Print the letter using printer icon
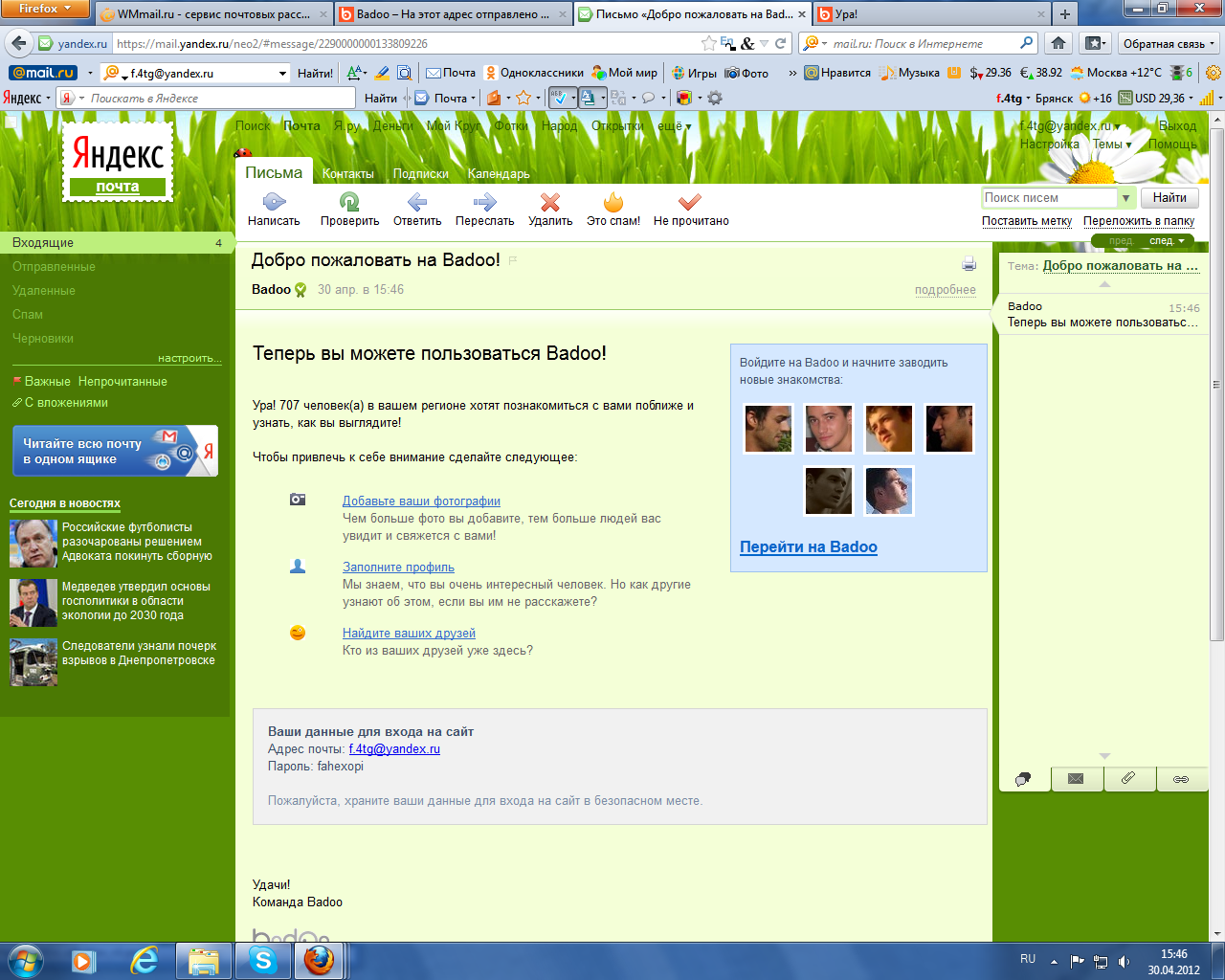 969,264
